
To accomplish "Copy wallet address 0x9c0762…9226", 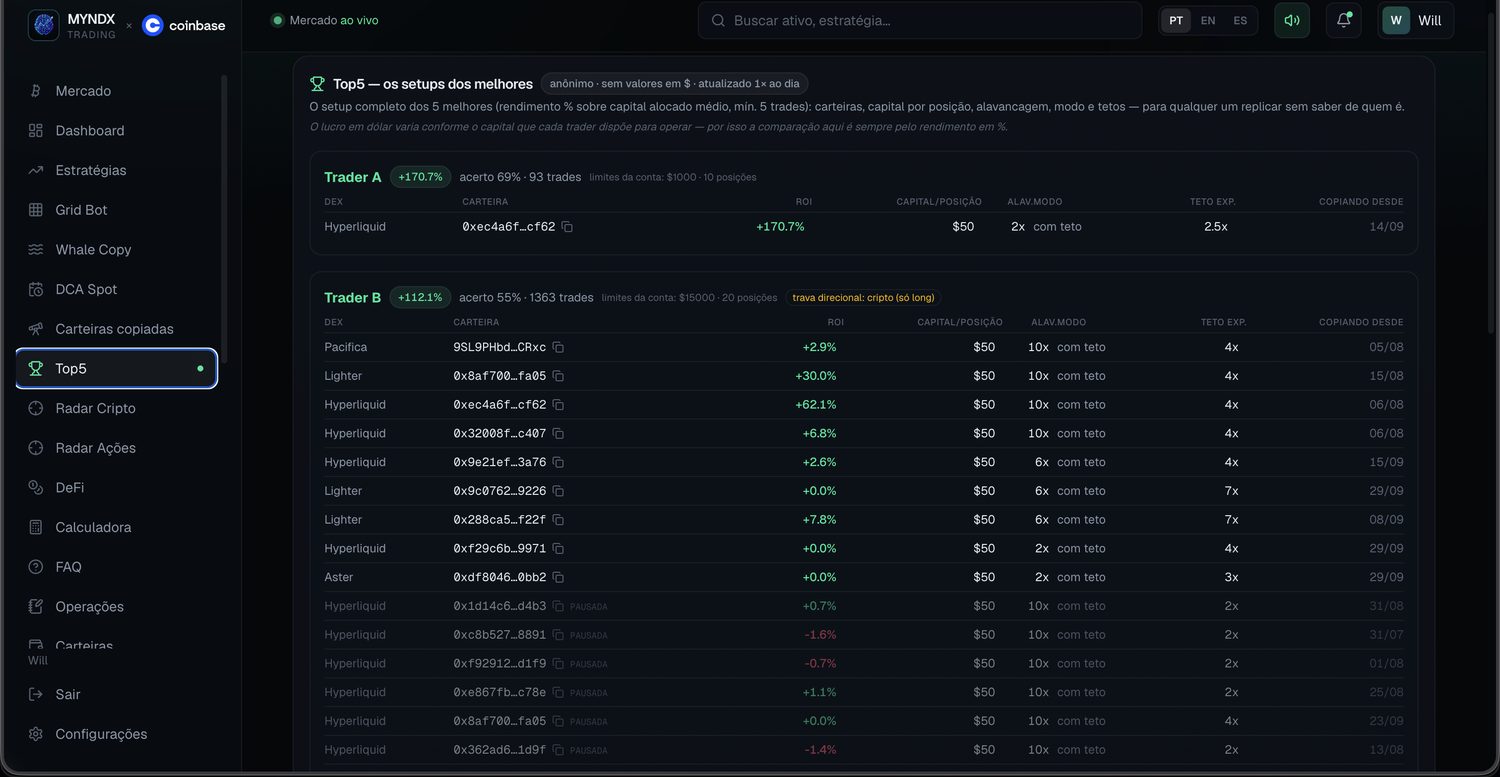I will tap(558, 491).
